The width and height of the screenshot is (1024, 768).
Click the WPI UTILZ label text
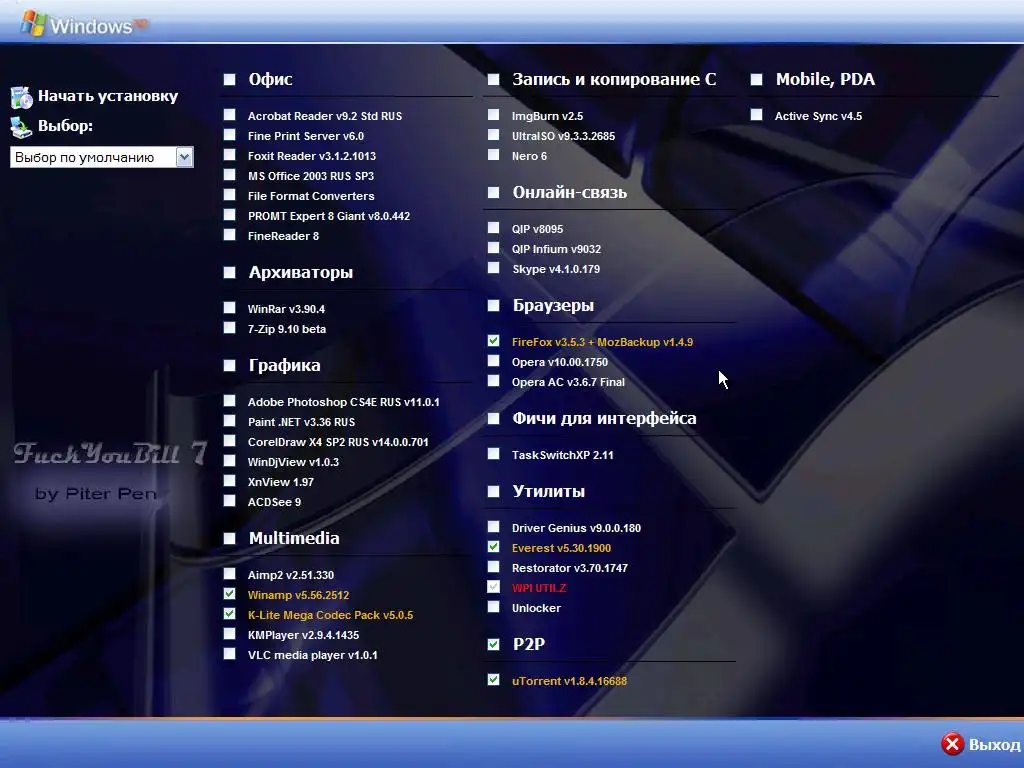(539, 588)
